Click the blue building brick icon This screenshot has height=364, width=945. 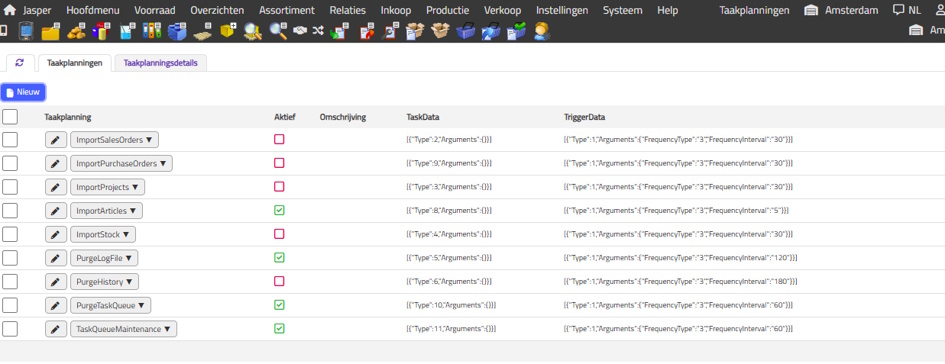point(177,31)
